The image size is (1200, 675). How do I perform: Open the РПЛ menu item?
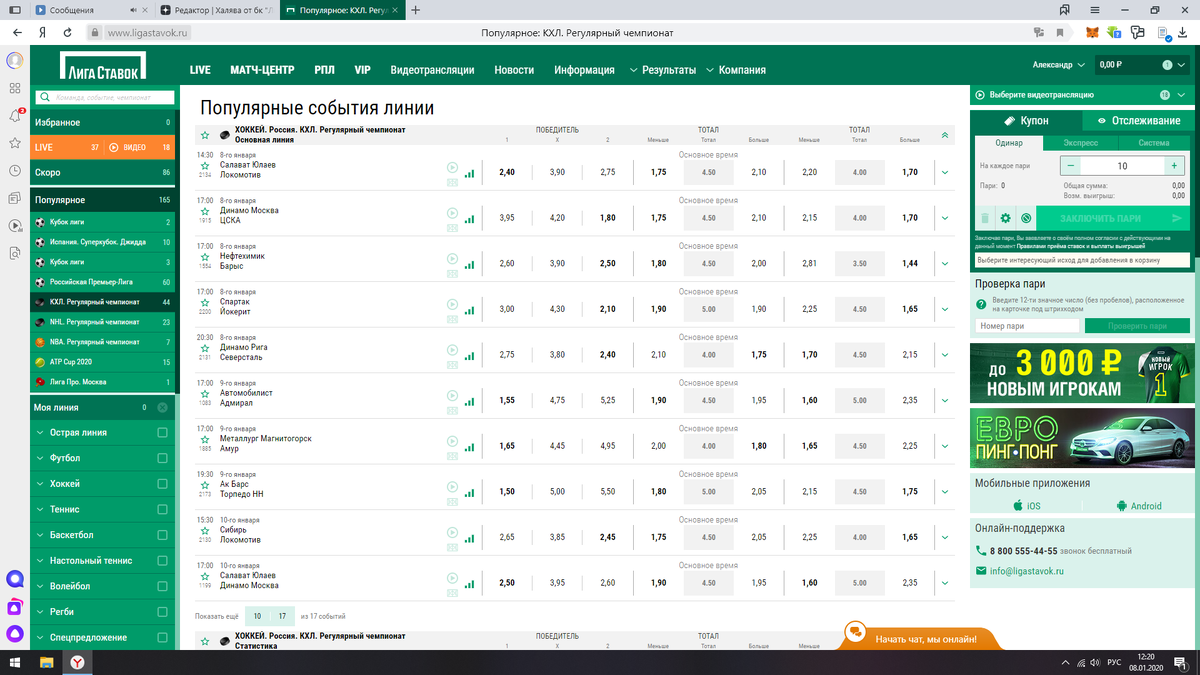(324, 70)
